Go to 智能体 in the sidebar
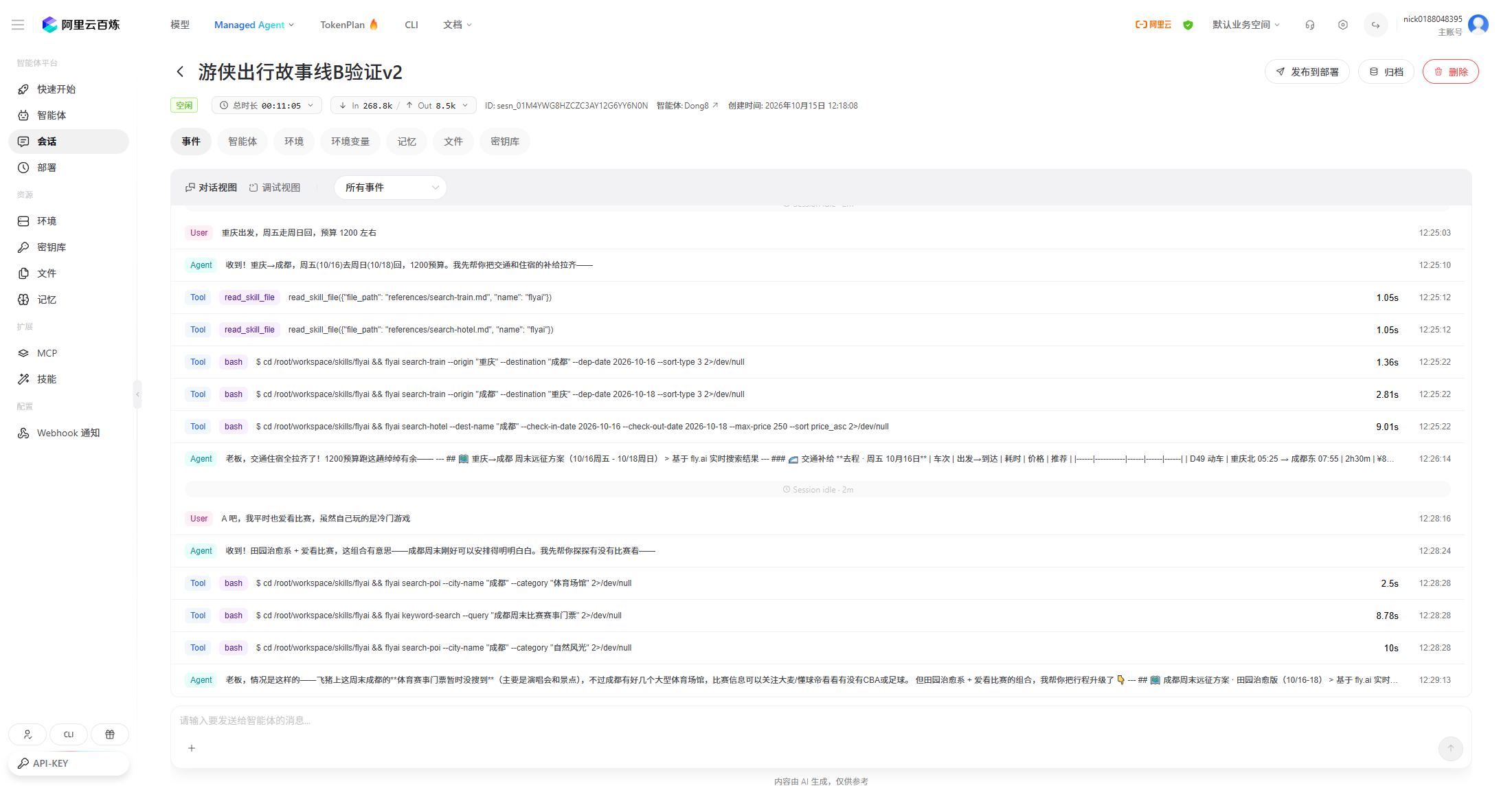This screenshot has width=1512, height=788. (69, 115)
